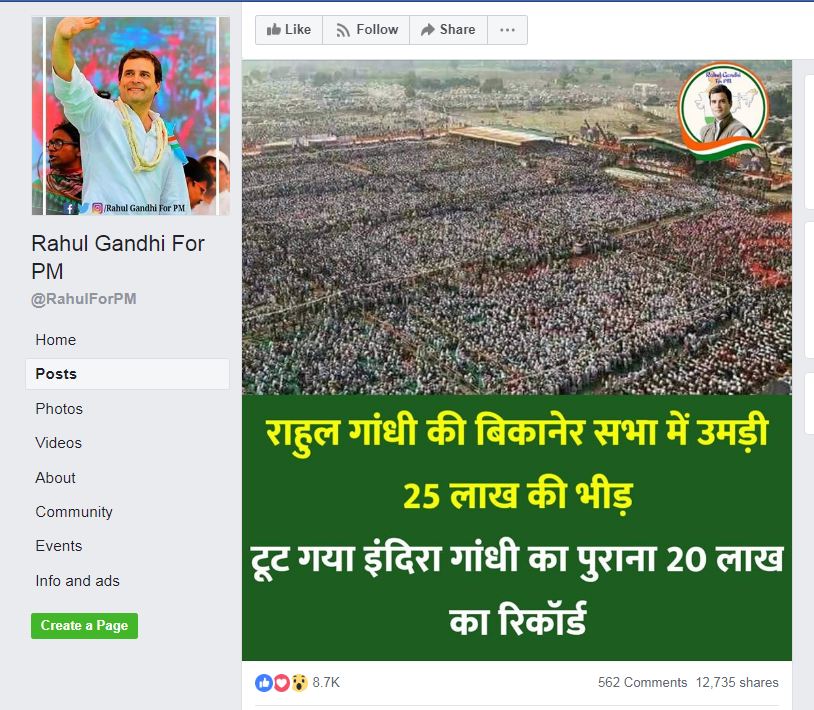Screen dimensions: 814x710
Task: Open the About section
Action: 56,477
